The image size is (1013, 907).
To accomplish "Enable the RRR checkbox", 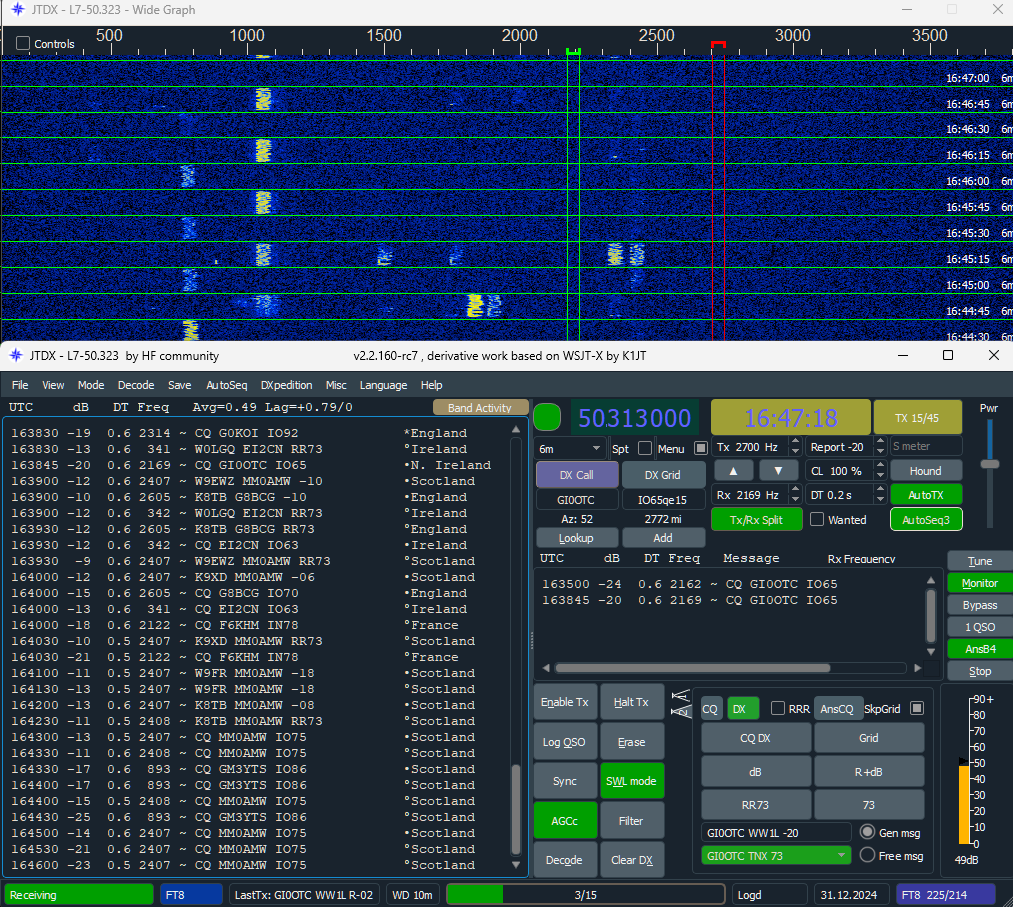I will 778,709.
